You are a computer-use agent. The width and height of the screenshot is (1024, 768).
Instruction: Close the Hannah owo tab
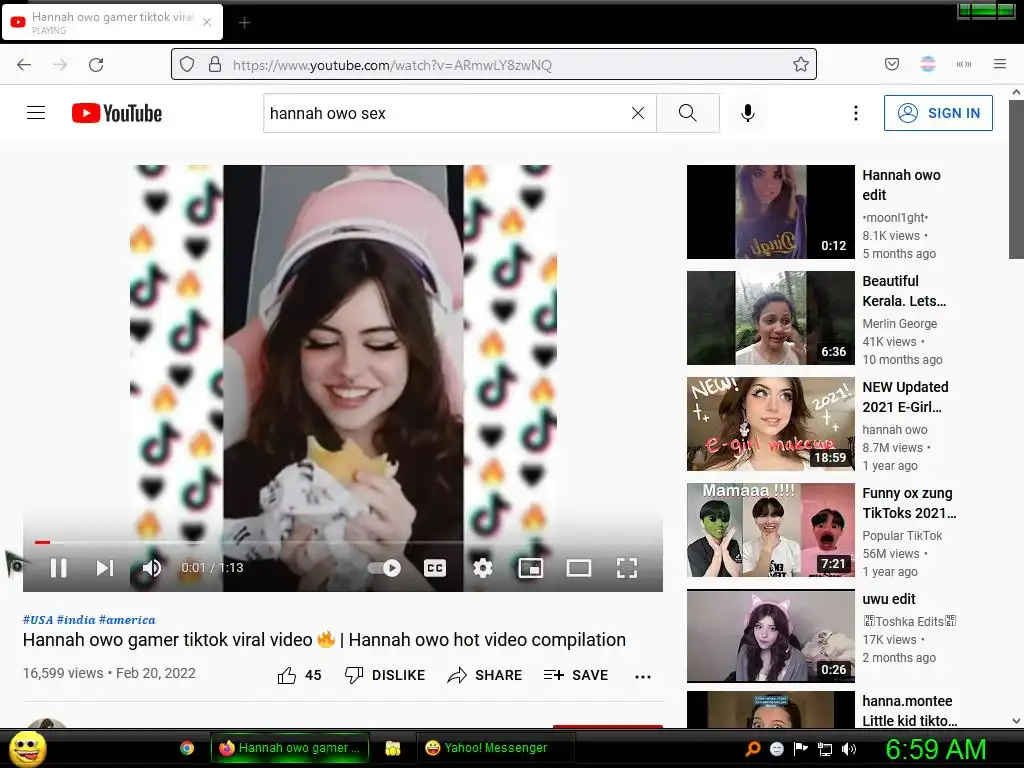[x=207, y=22]
